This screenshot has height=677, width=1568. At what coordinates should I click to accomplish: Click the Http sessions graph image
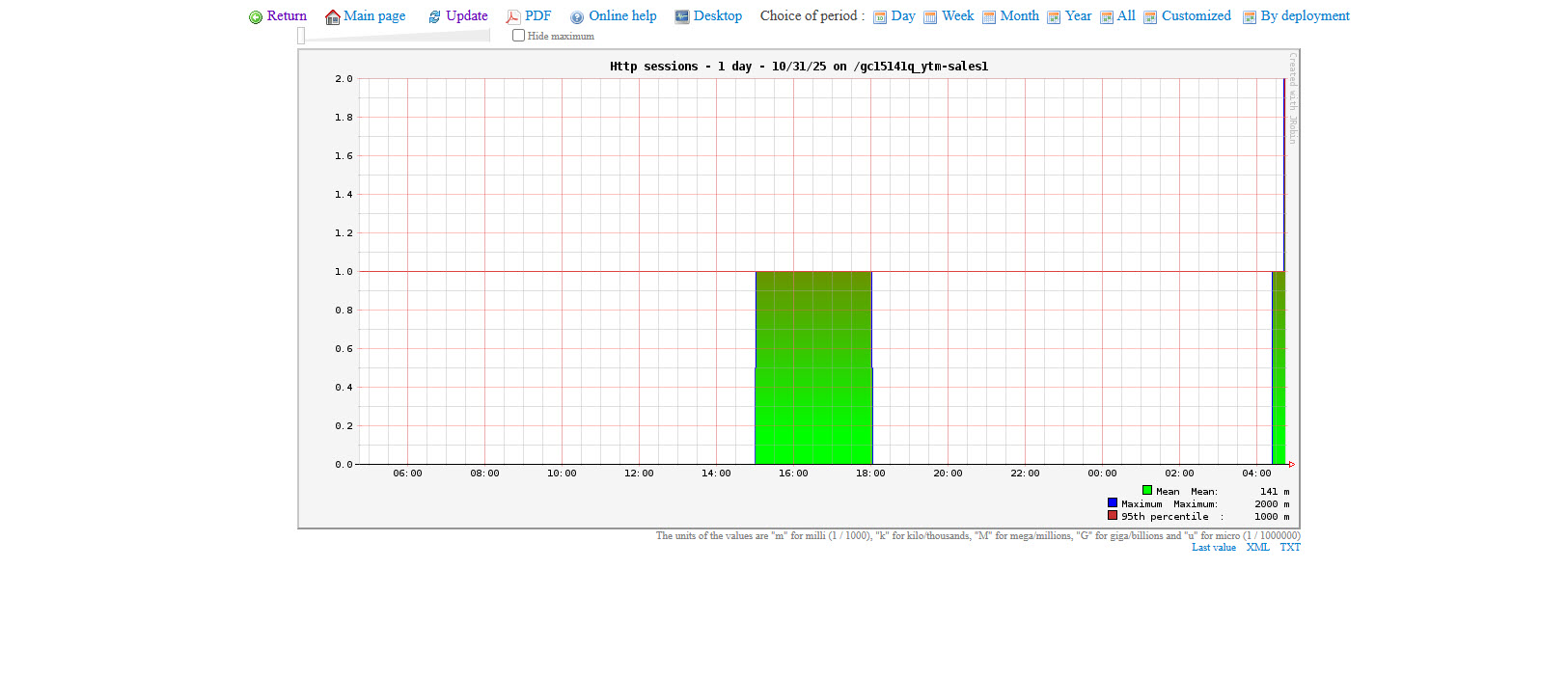(x=798, y=289)
